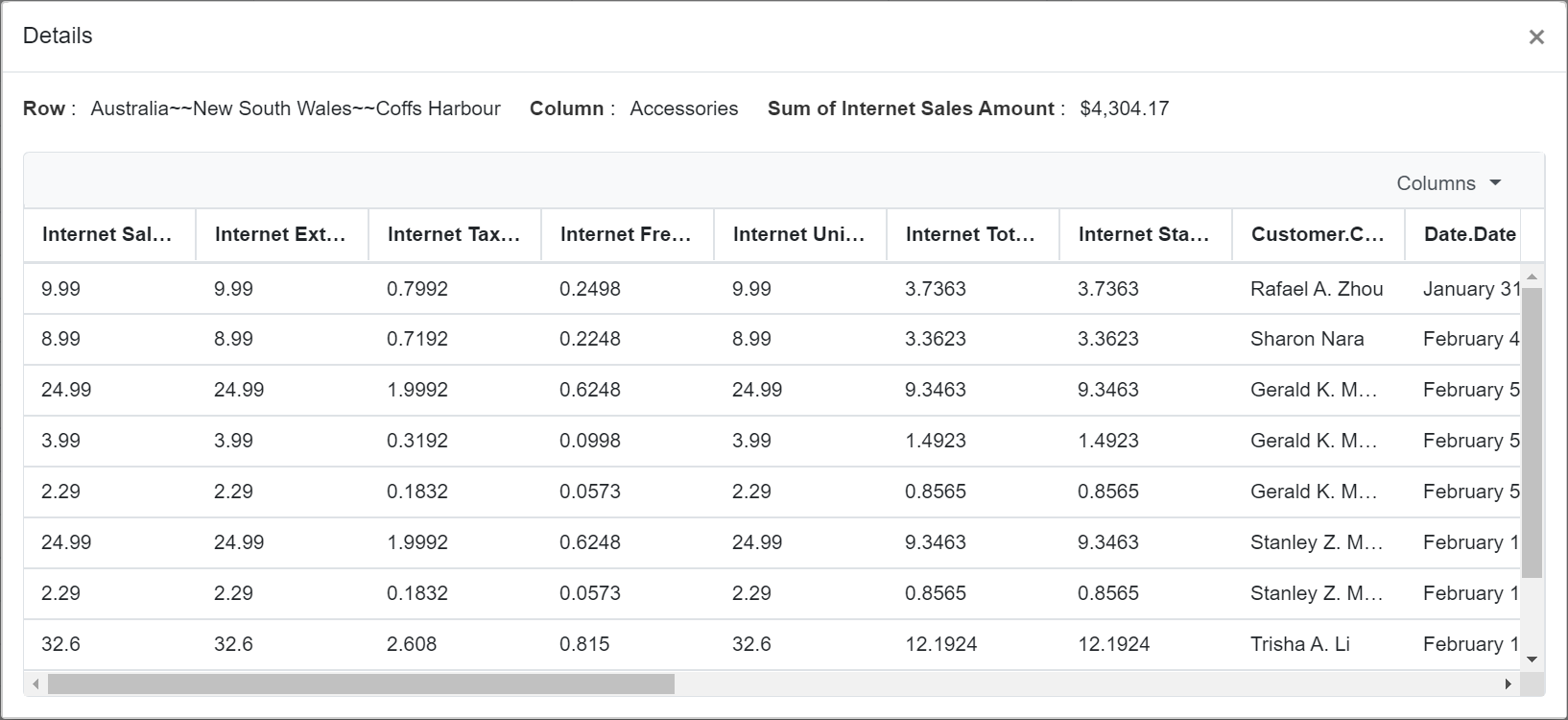Click the 0.2498 freight cell
This screenshot has height=720, width=1568.
pos(628,289)
